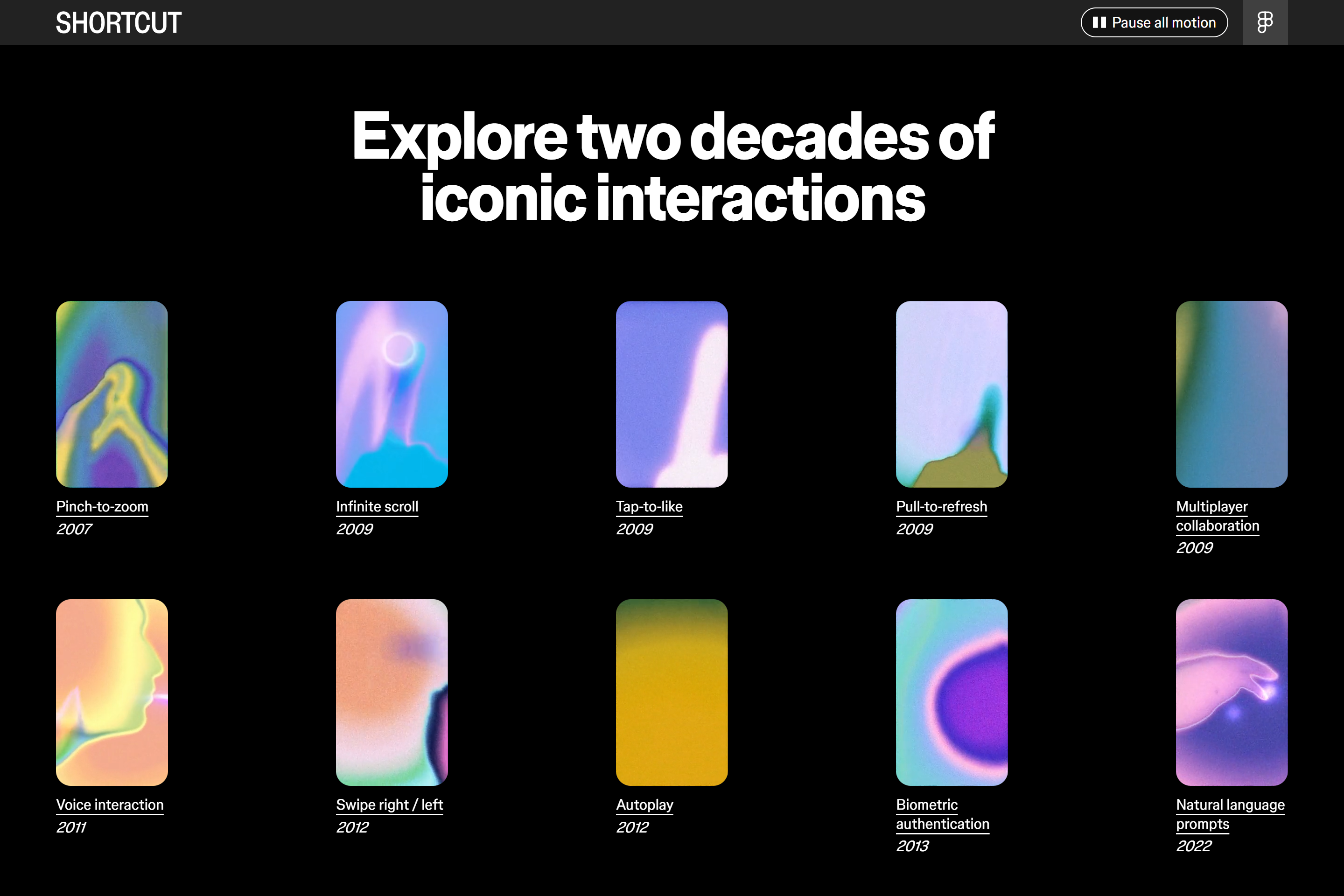Image resolution: width=1344 pixels, height=896 pixels.
Task: Open the Infinite scroll thumbnail card
Action: point(392,394)
